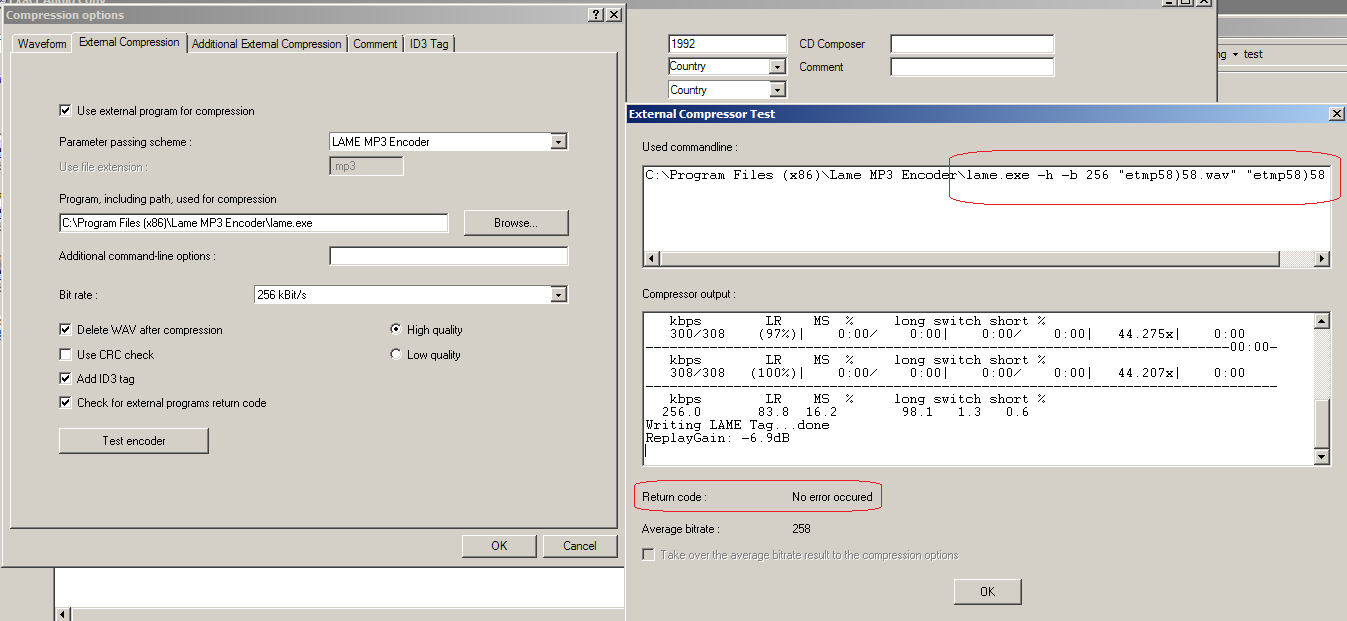Enable Use CRC check
This screenshot has width=1347, height=621.
(x=65, y=355)
